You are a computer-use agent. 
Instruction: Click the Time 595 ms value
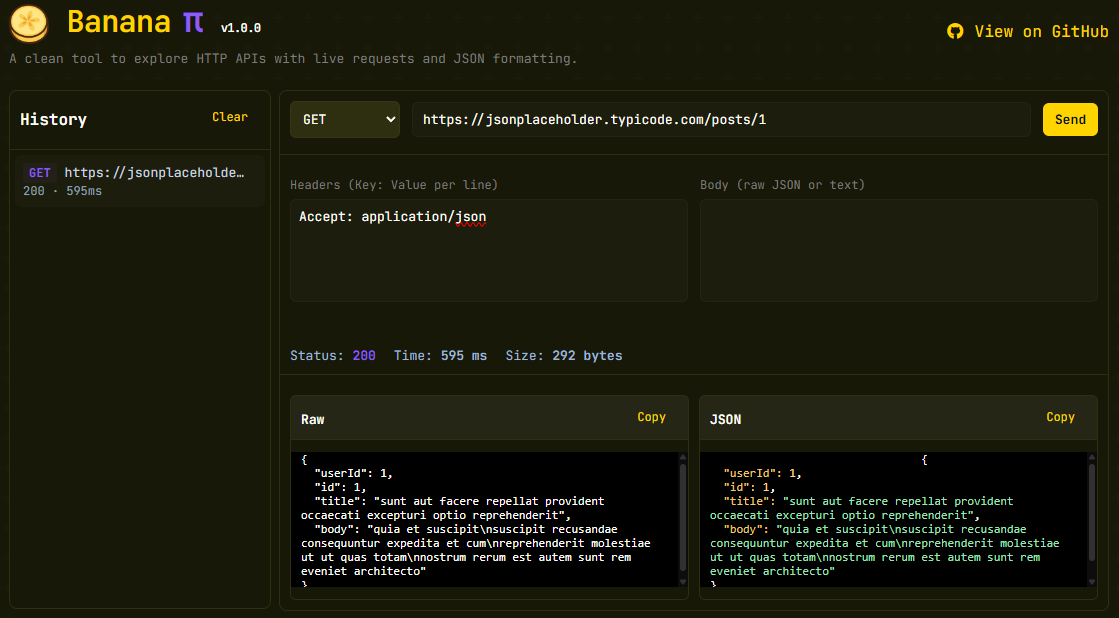(464, 355)
